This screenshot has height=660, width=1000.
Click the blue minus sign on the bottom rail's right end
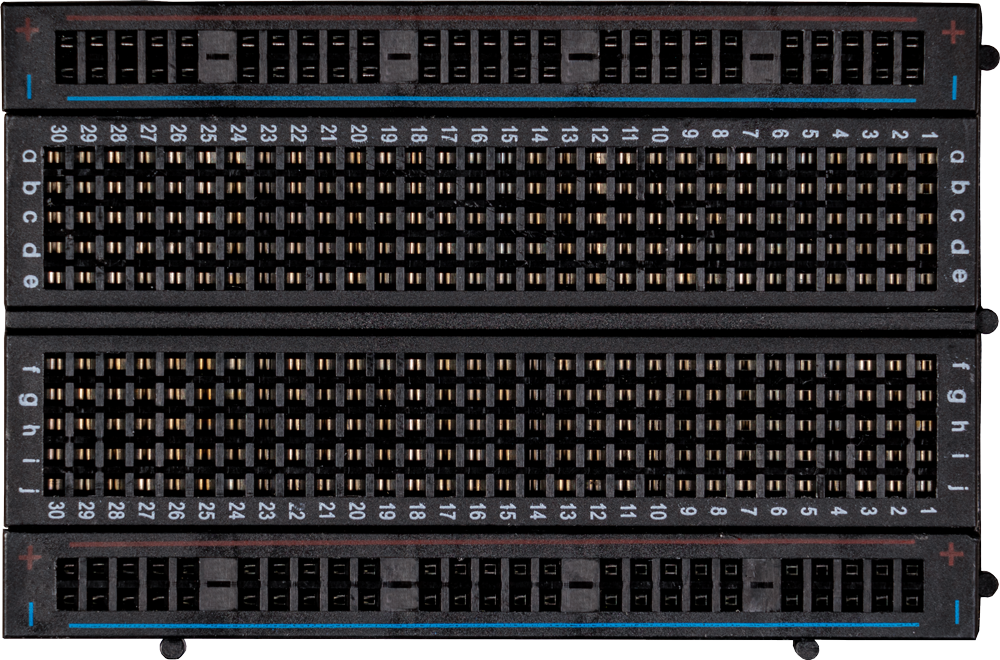pos(957,612)
